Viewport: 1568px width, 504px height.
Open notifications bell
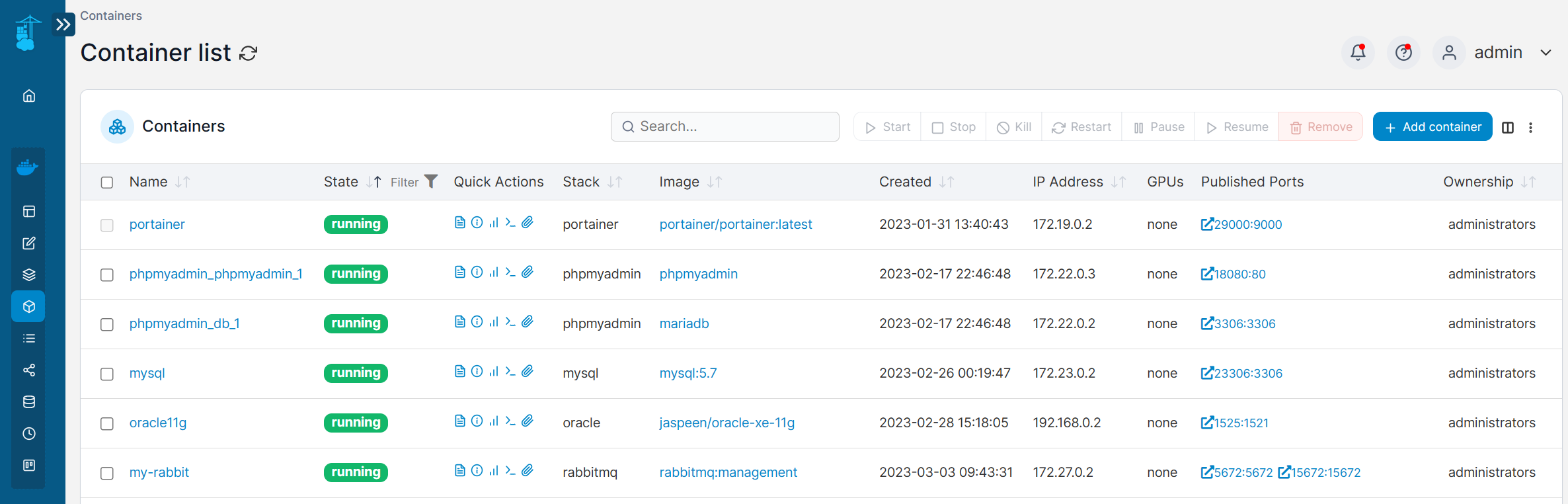(x=1358, y=52)
